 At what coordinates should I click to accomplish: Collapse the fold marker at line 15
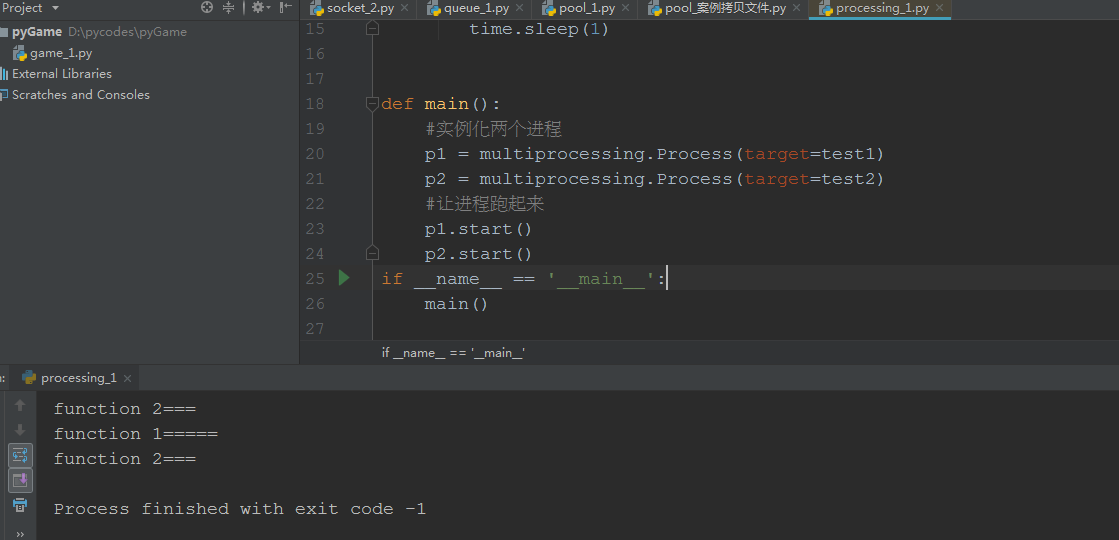(x=372, y=29)
